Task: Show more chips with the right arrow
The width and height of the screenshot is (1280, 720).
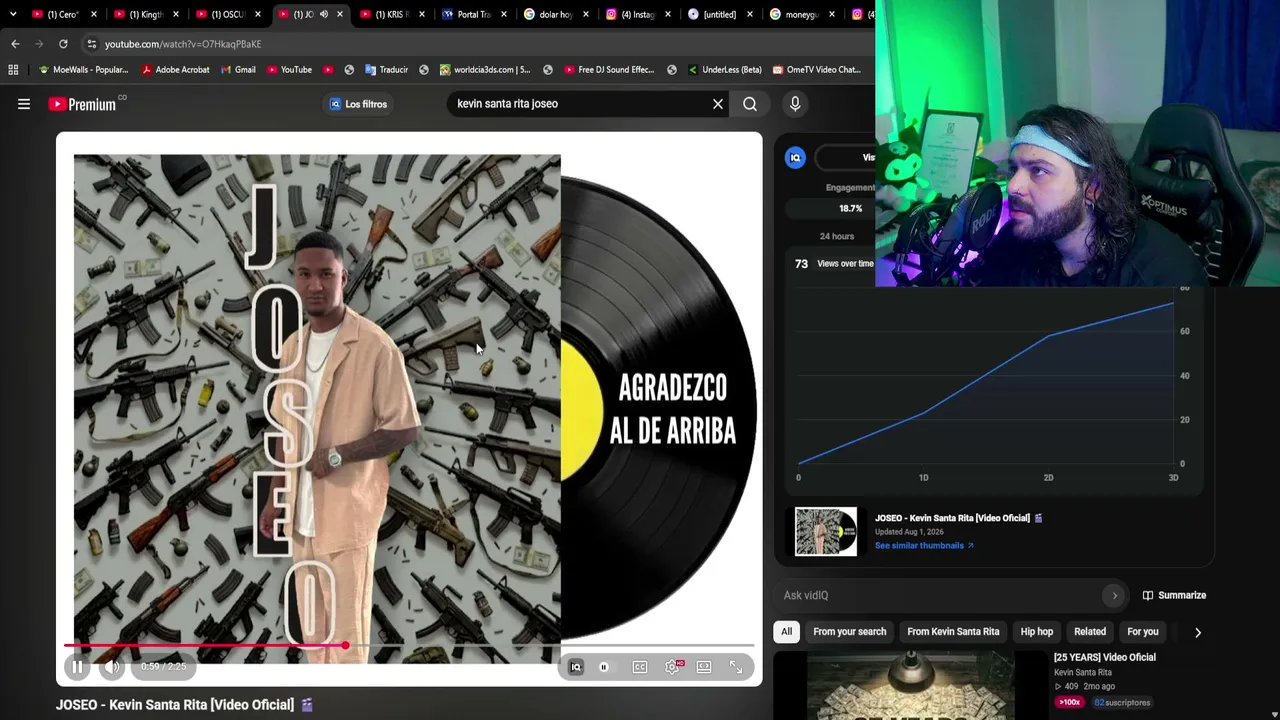Action: coord(1198,632)
